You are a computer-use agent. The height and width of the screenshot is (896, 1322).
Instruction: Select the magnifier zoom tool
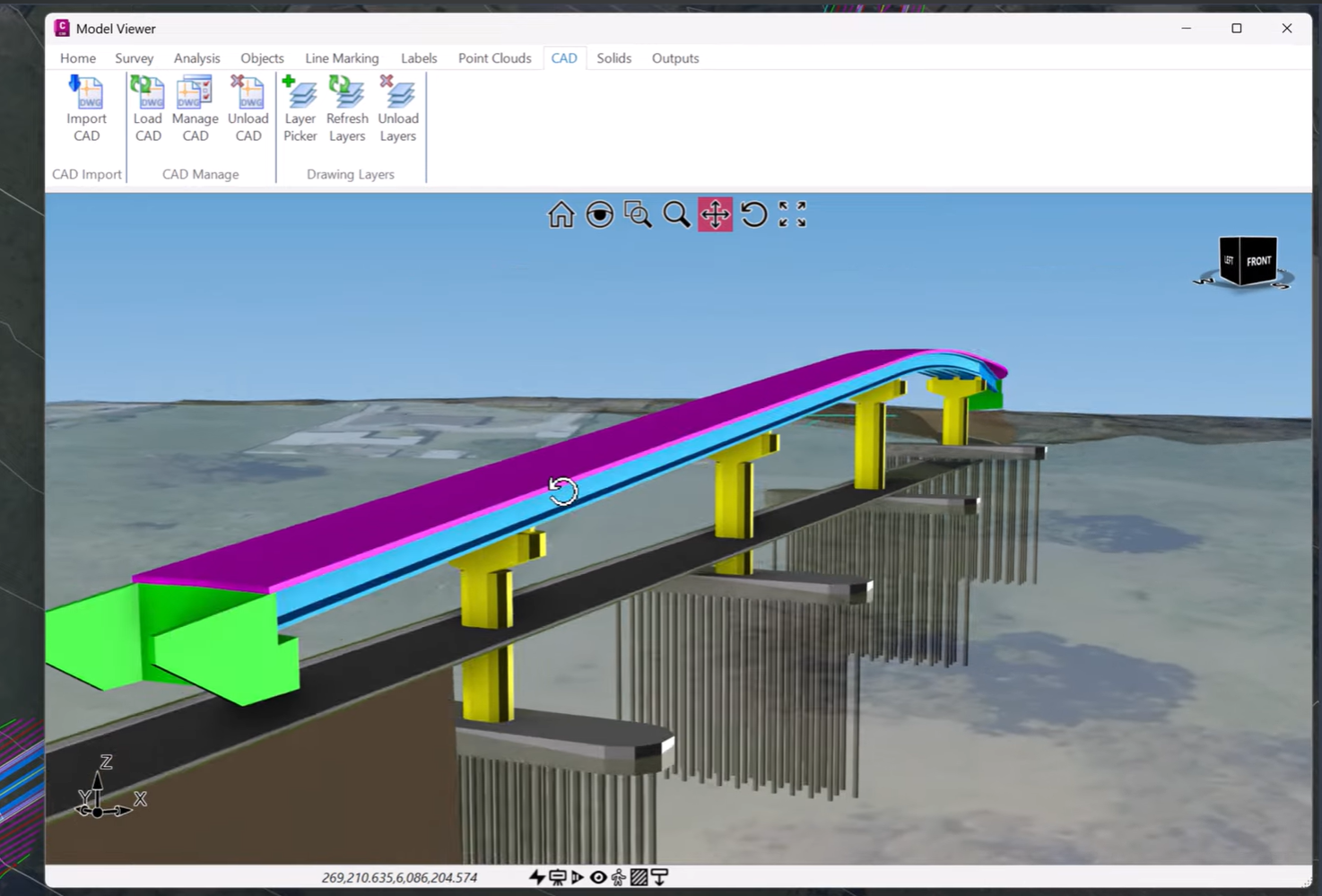[676, 214]
